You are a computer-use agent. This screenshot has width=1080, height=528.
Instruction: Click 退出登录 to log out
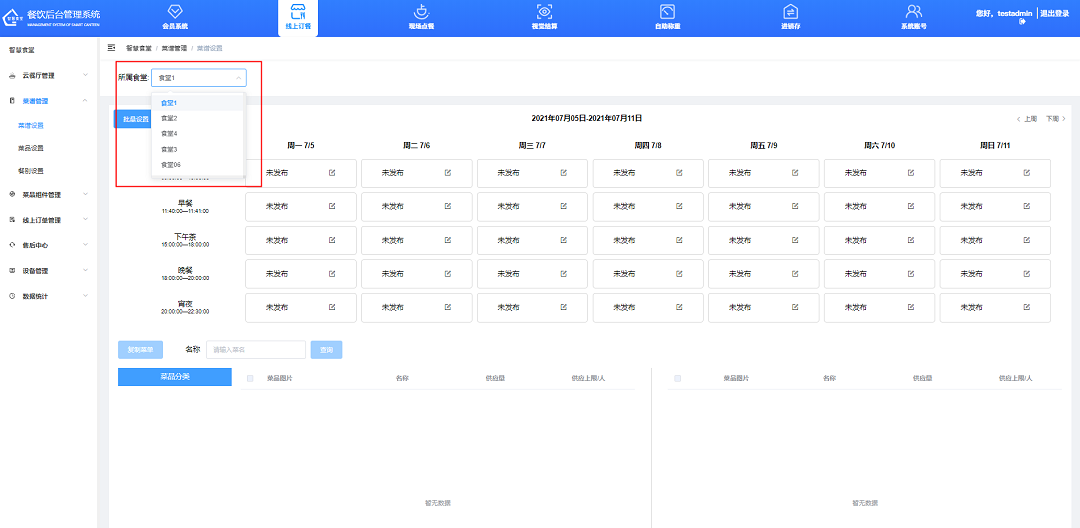point(1054,13)
